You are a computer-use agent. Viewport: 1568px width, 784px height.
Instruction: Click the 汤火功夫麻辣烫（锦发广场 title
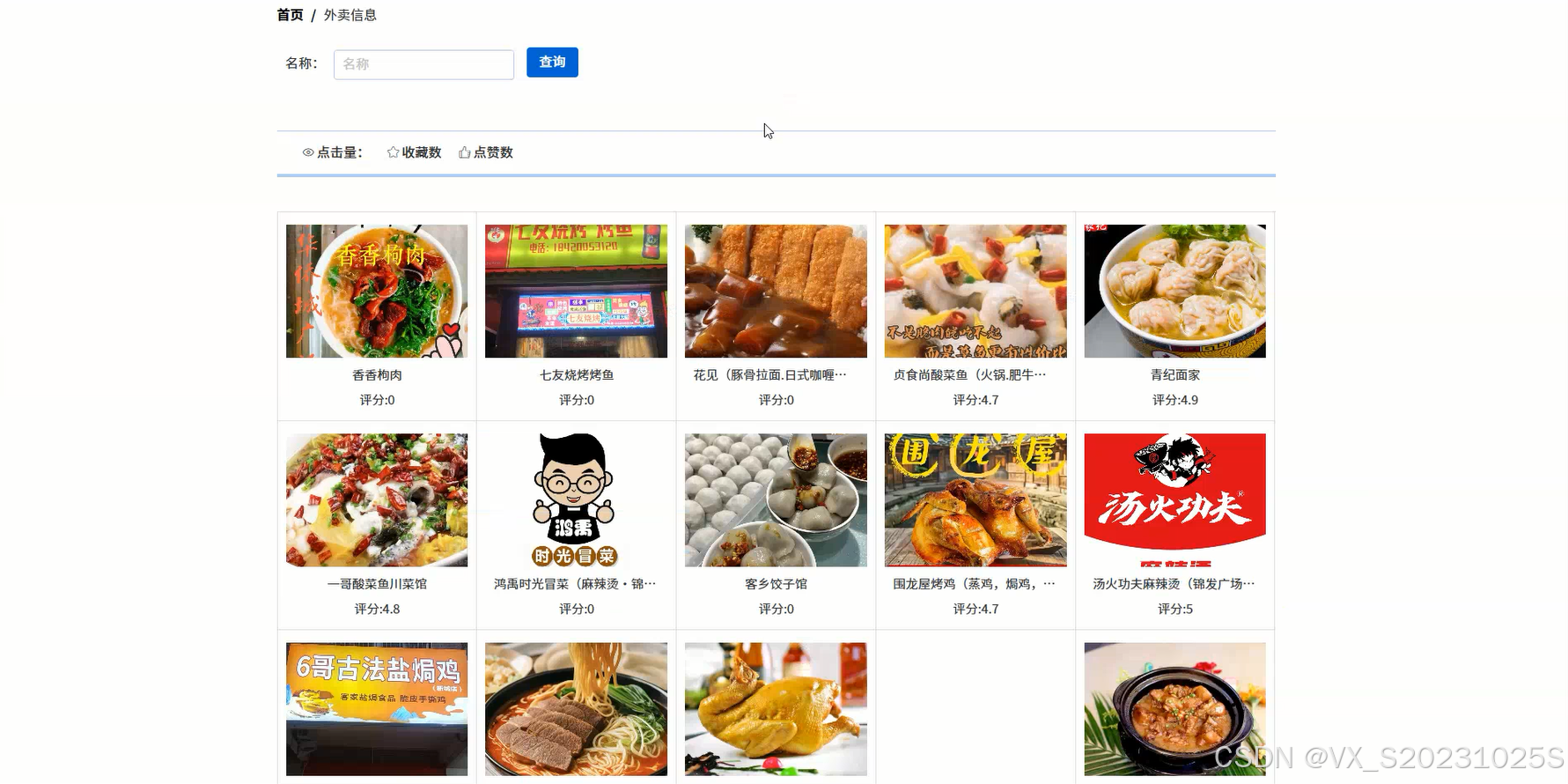coord(1174,584)
